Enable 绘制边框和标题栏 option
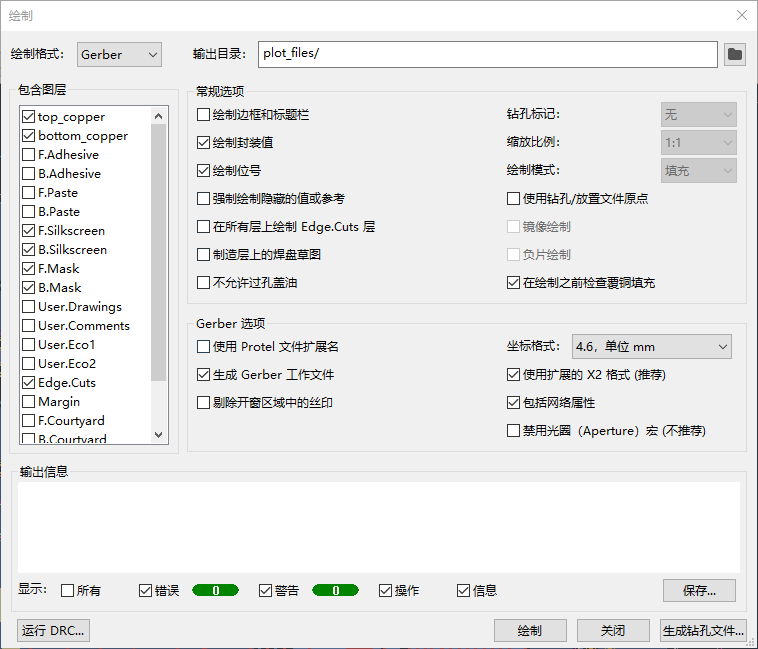The width and height of the screenshot is (758, 649). 204,115
